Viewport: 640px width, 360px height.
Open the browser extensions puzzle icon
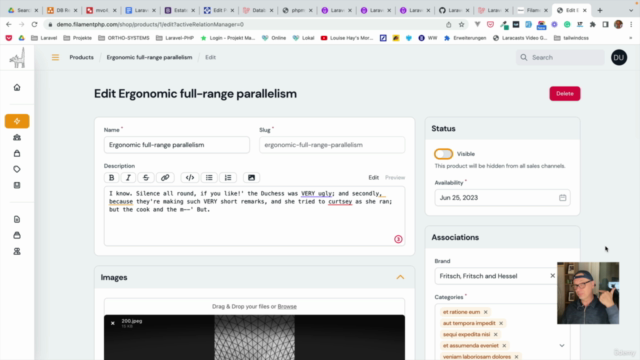[593, 24]
